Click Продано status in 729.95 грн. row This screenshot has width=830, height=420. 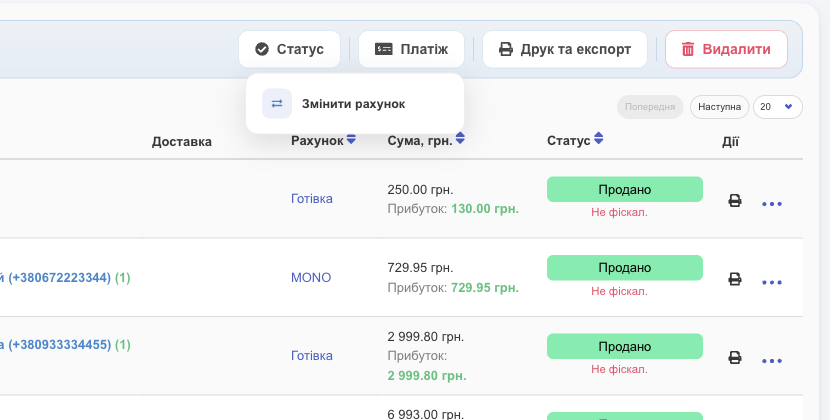[x=625, y=267]
